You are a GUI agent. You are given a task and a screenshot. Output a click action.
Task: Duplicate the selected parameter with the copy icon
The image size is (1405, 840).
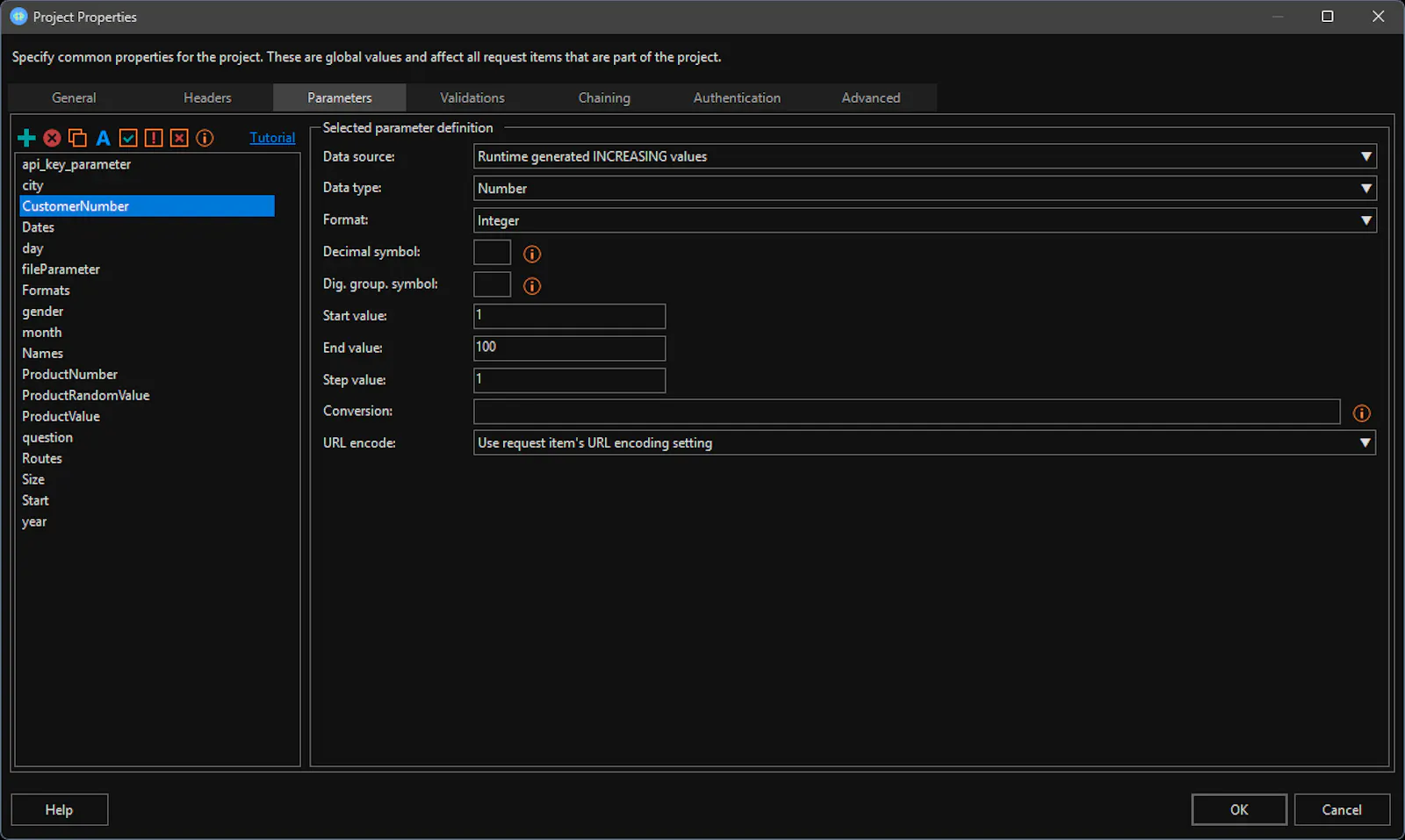[77, 138]
